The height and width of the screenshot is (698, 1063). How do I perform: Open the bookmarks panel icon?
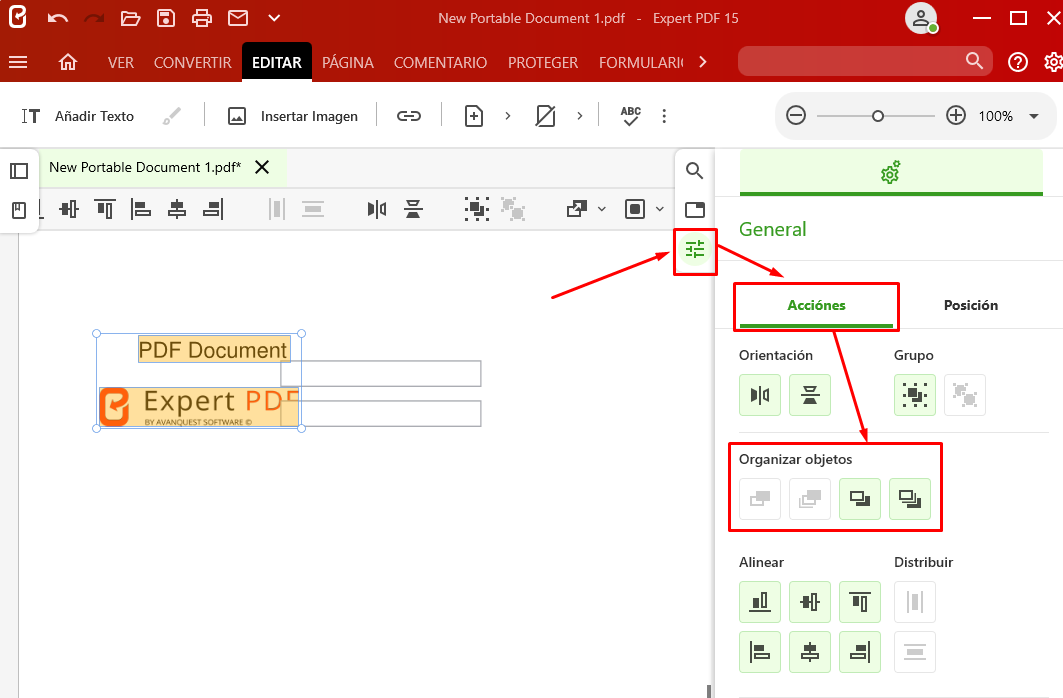click(x=19, y=210)
